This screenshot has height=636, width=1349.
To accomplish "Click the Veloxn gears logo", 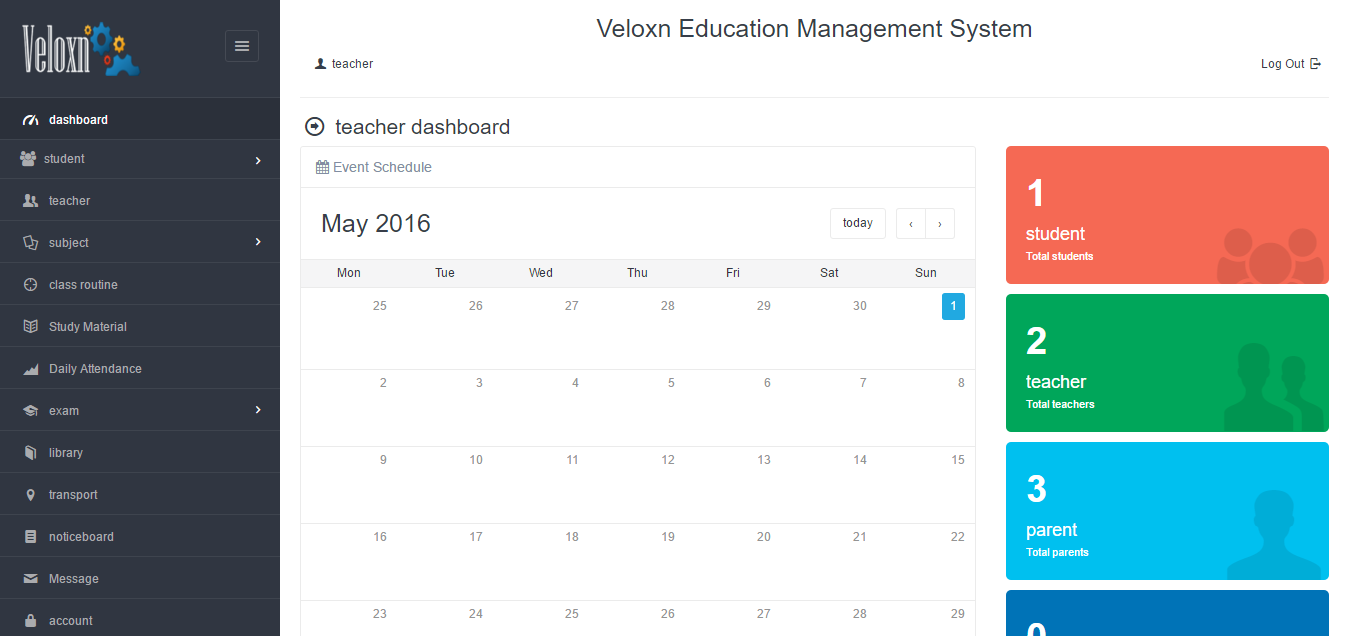I will tap(81, 49).
